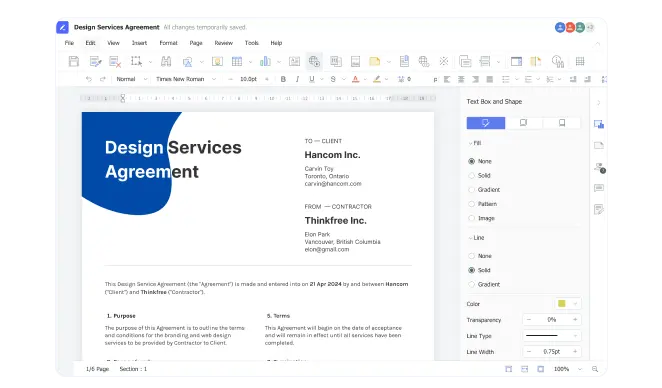Open the 100% zoom level dropdown

(580, 369)
